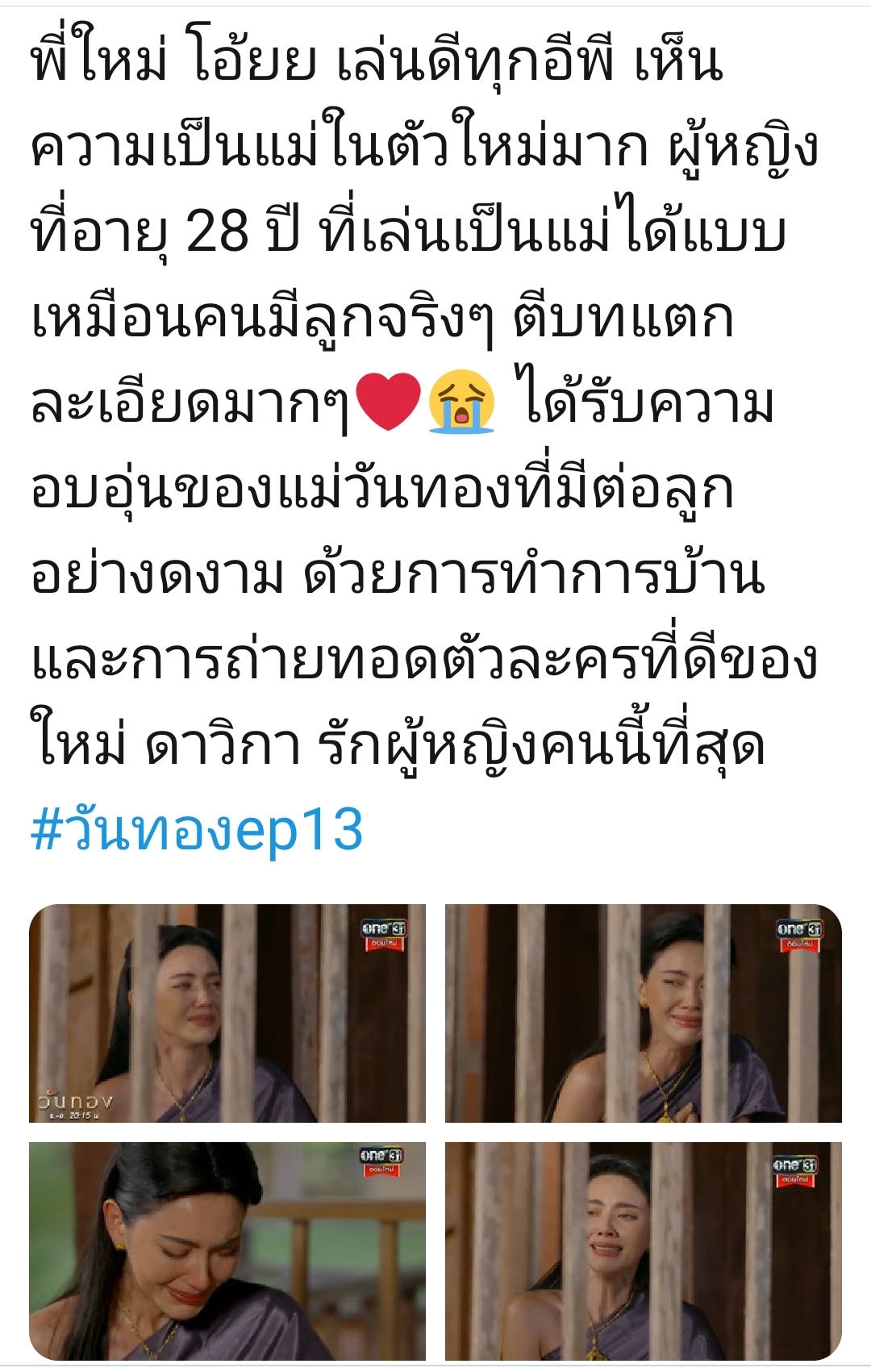Click the one31 logo in bottom-left photo
This screenshot has height=1372, width=871.
click(x=382, y=1161)
